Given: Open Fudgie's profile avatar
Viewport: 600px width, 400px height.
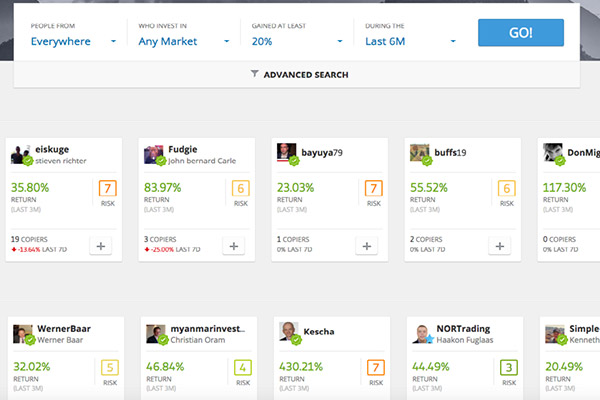Looking at the screenshot, I should coord(153,154).
